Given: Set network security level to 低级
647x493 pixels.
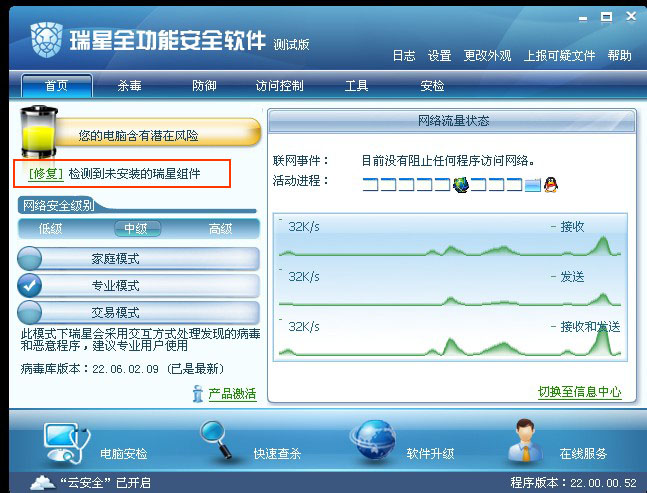Looking at the screenshot, I should [50, 229].
